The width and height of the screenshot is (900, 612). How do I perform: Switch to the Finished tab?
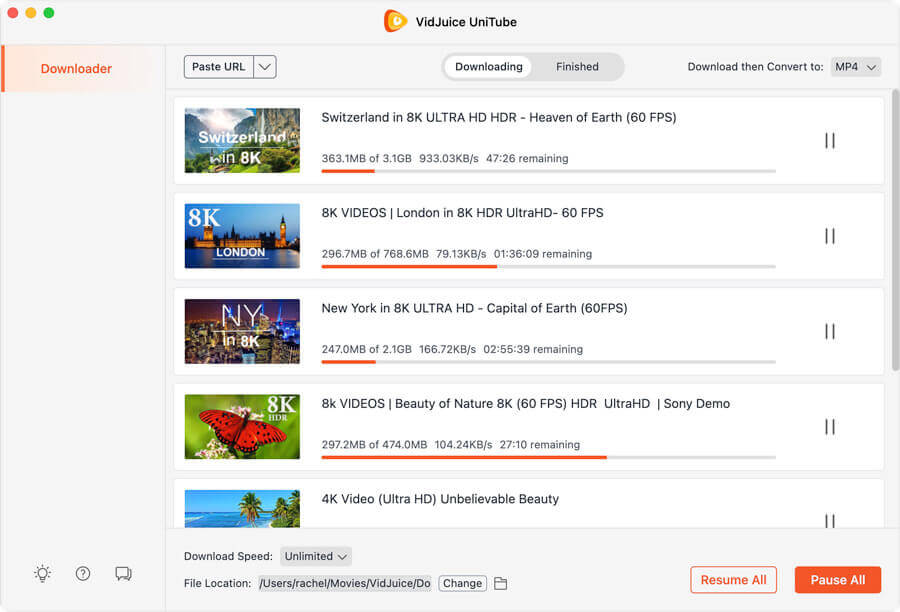point(577,67)
